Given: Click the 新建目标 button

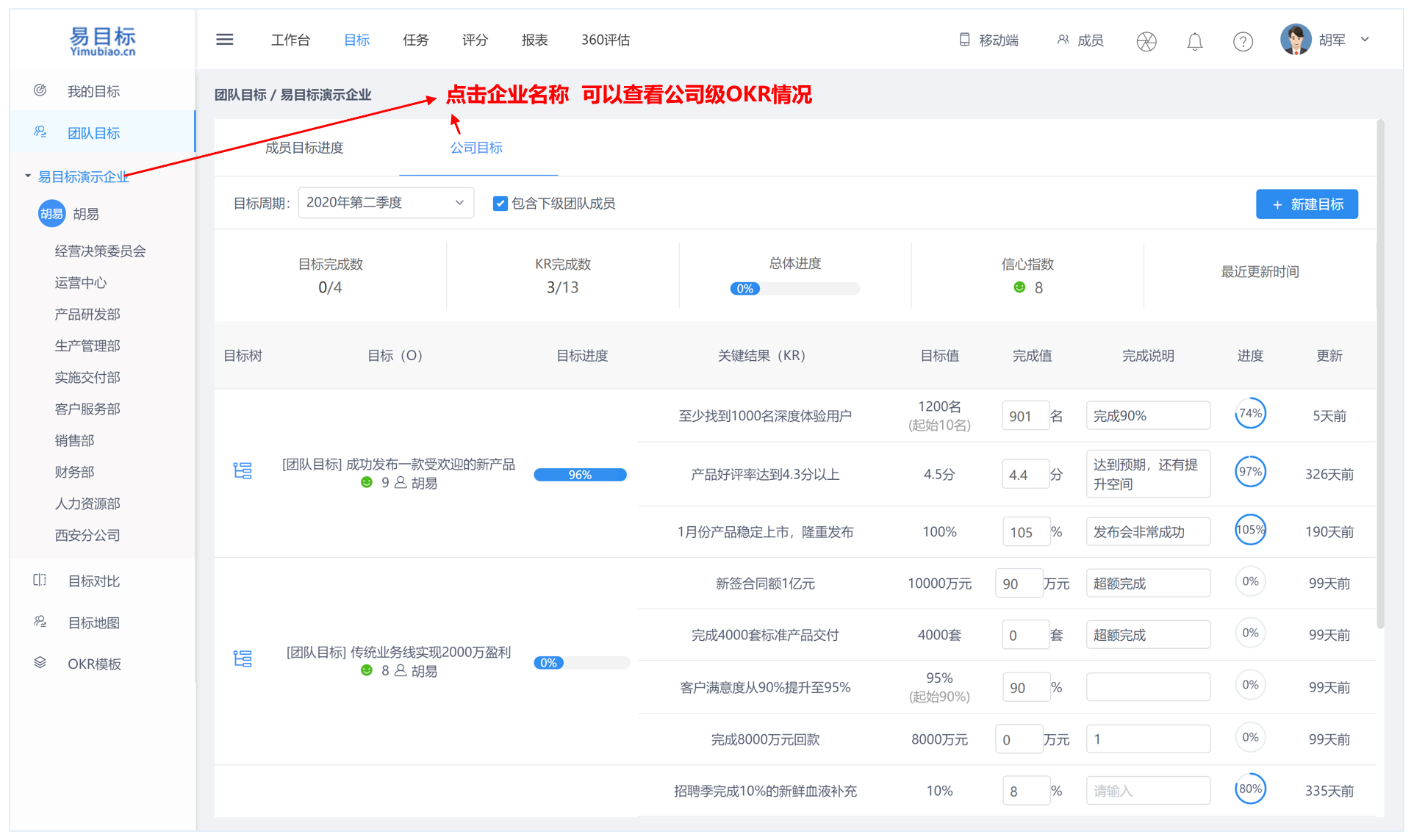Looking at the screenshot, I should click(1307, 204).
